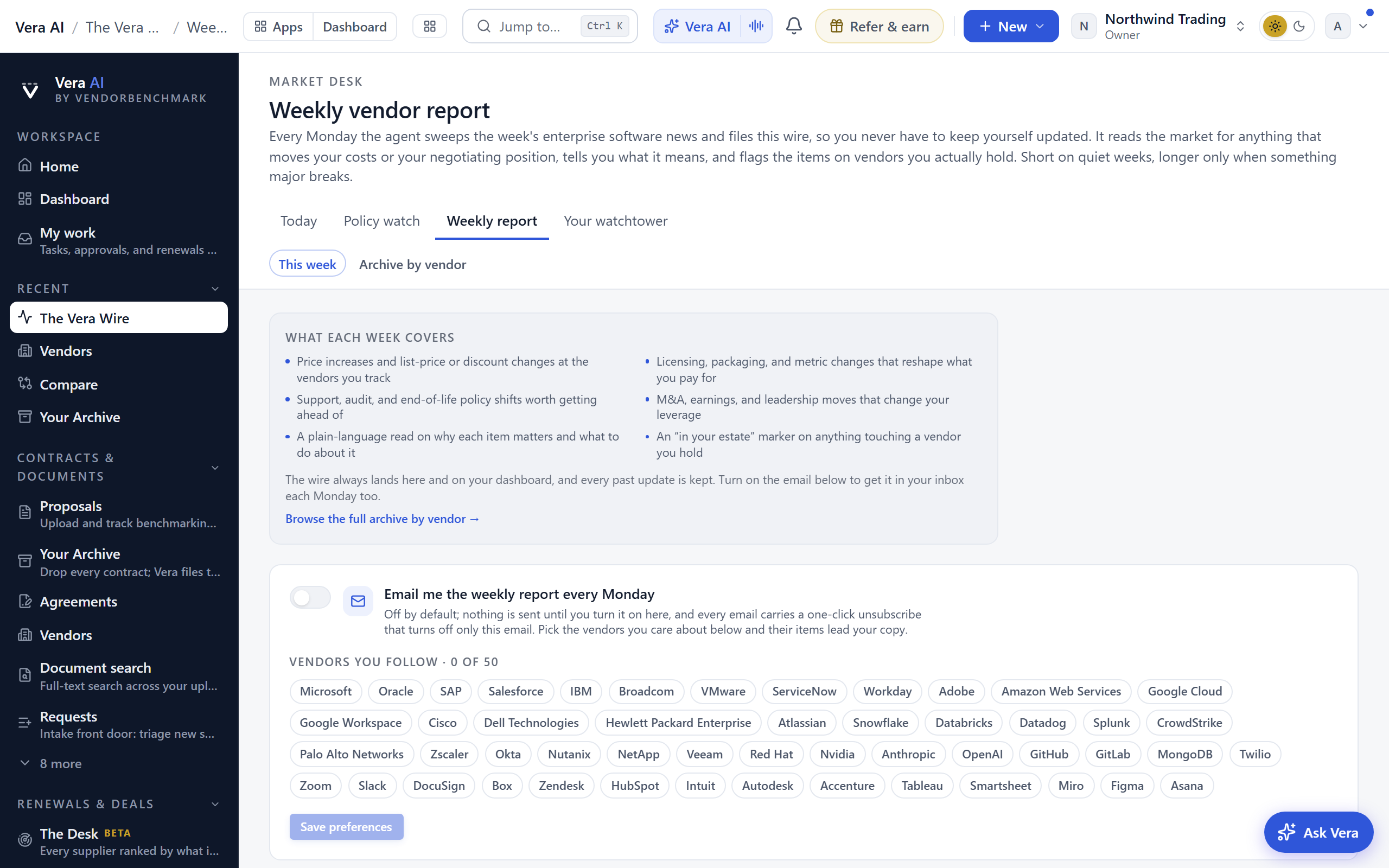
Task: Open the user A account menu
Action: pyautogui.click(x=1347, y=27)
